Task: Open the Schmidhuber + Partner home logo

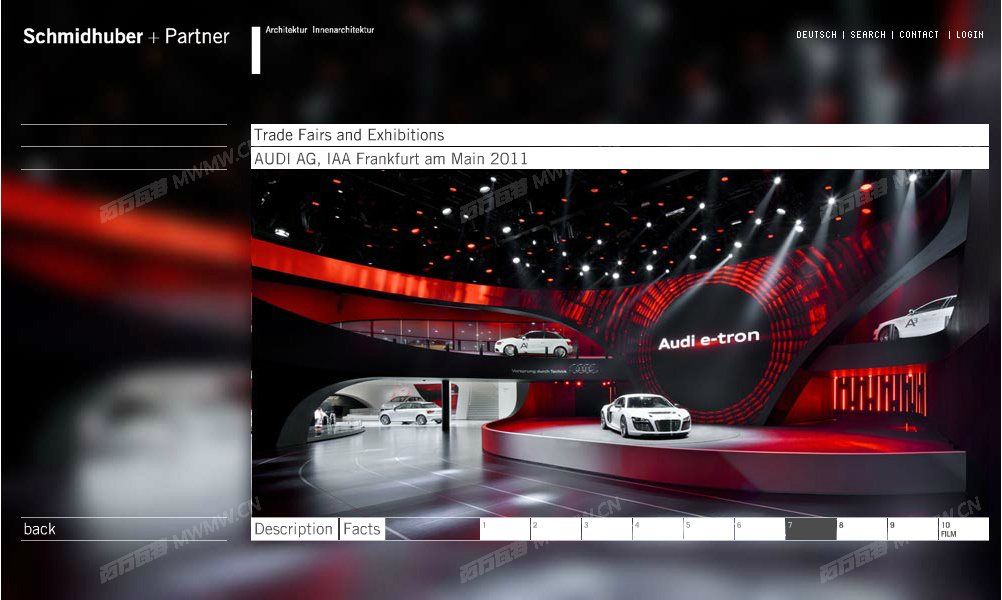Action: 126,36
